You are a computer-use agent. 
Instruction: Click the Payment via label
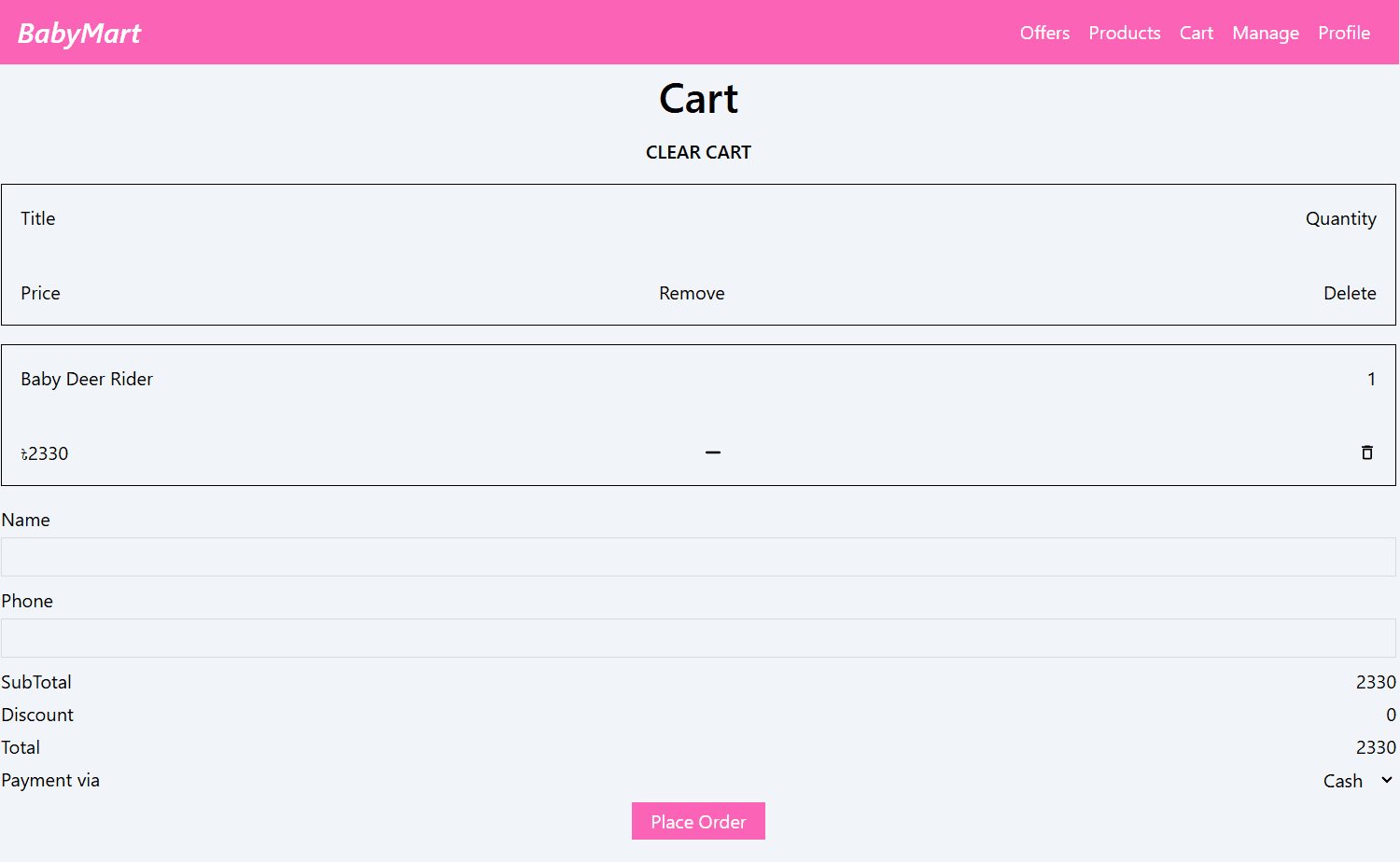[50, 780]
